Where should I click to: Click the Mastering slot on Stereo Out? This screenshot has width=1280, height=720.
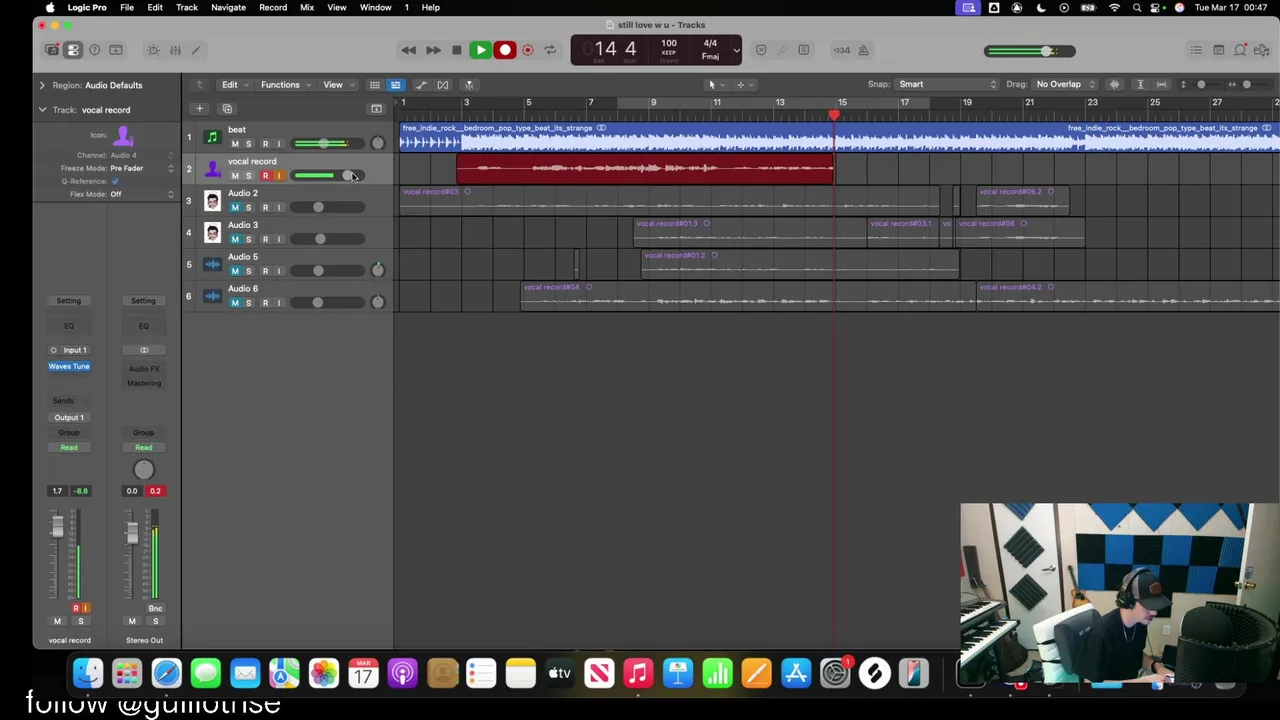tap(144, 383)
